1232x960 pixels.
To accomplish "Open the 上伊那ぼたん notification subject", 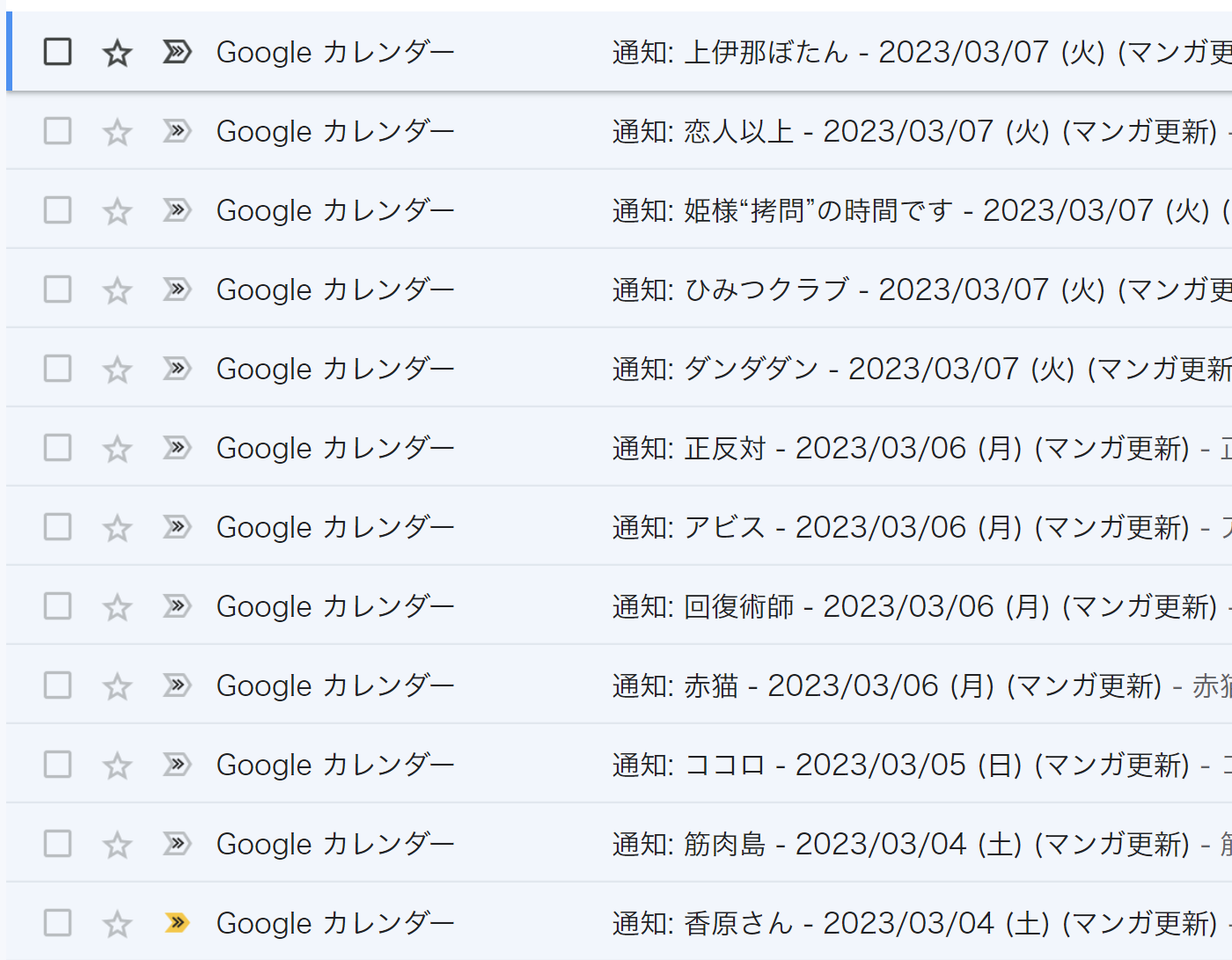I will [921, 52].
